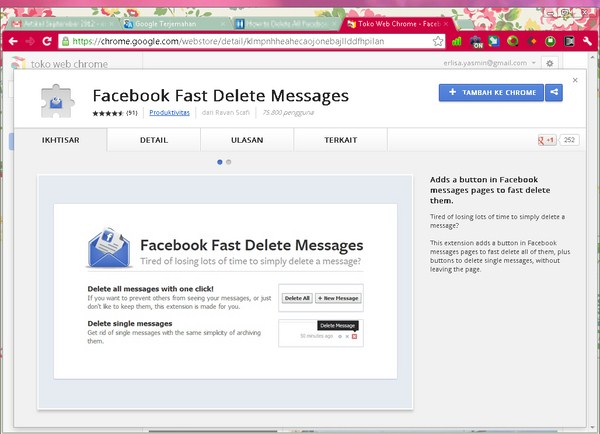Click the Chrome web store logo

[x=18, y=63]
